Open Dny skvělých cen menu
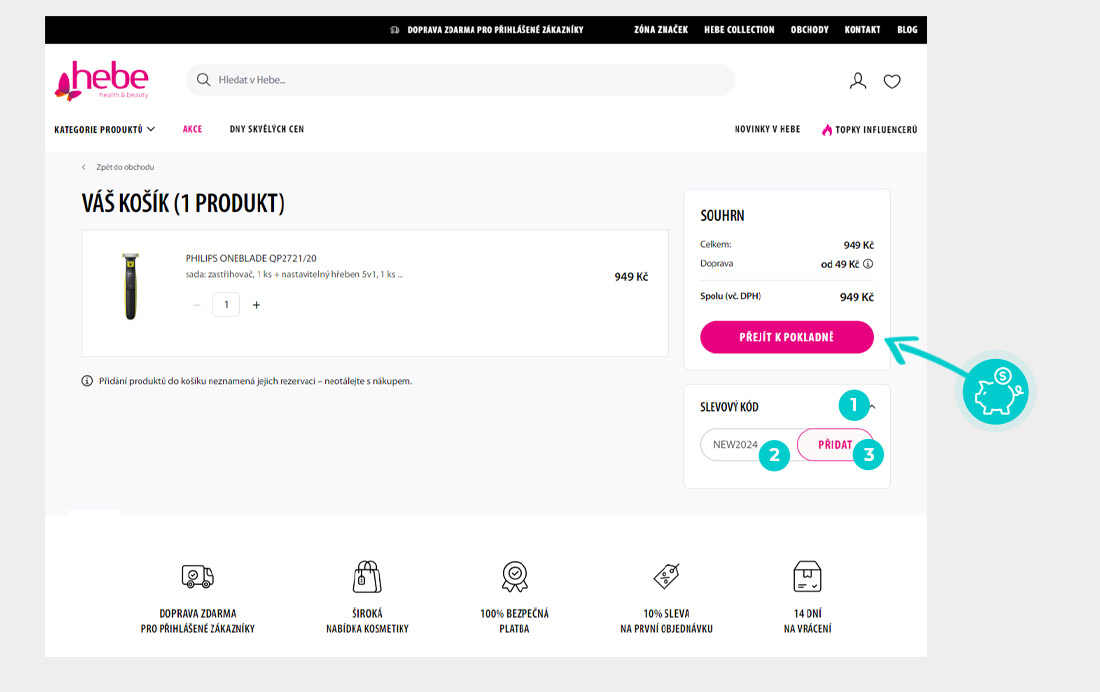Screen dimensions: 1100x692 (267, 129)
